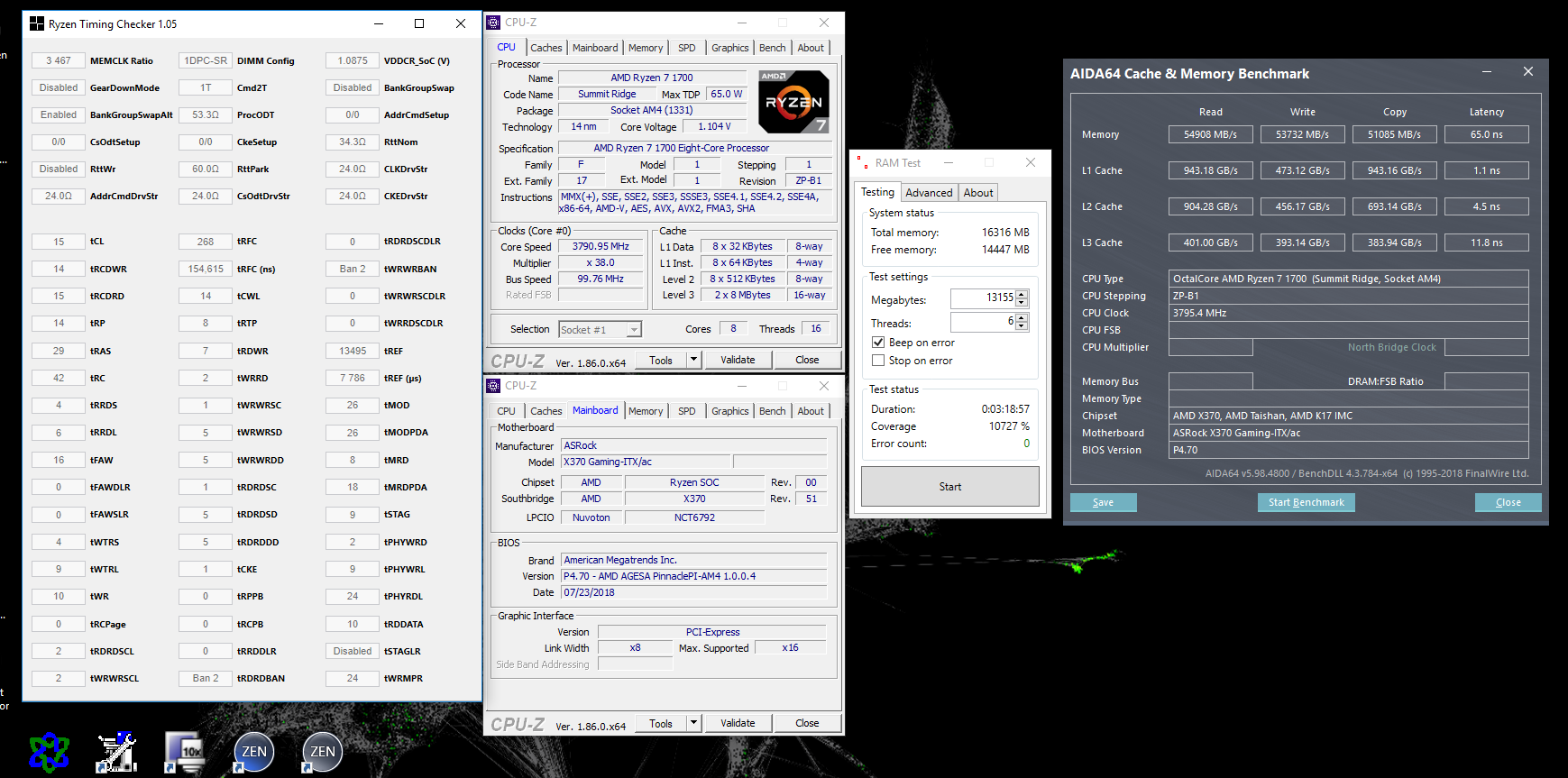Screen dimensions: 1568x778
Task: Click Close button in AIDA64 window
Action: point(1508,503)
